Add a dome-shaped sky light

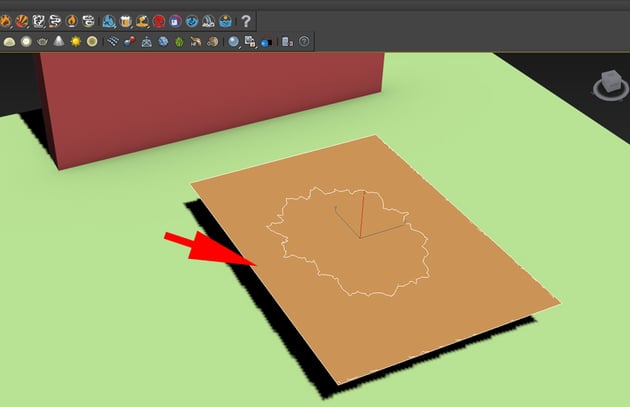[9, 41]
